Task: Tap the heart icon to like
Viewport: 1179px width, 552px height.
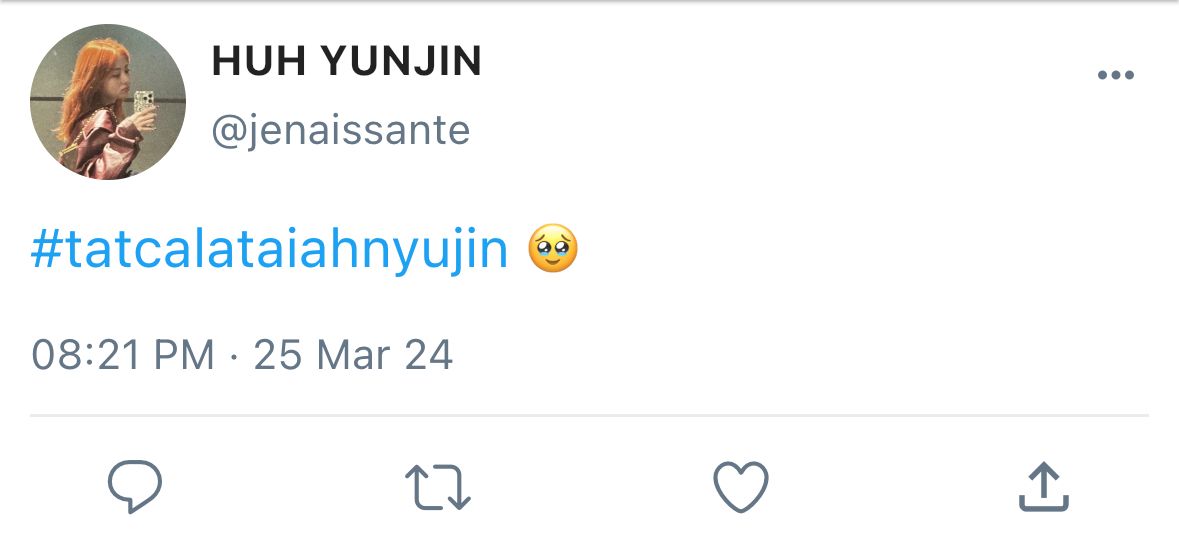Action: [x=741, y=487]
